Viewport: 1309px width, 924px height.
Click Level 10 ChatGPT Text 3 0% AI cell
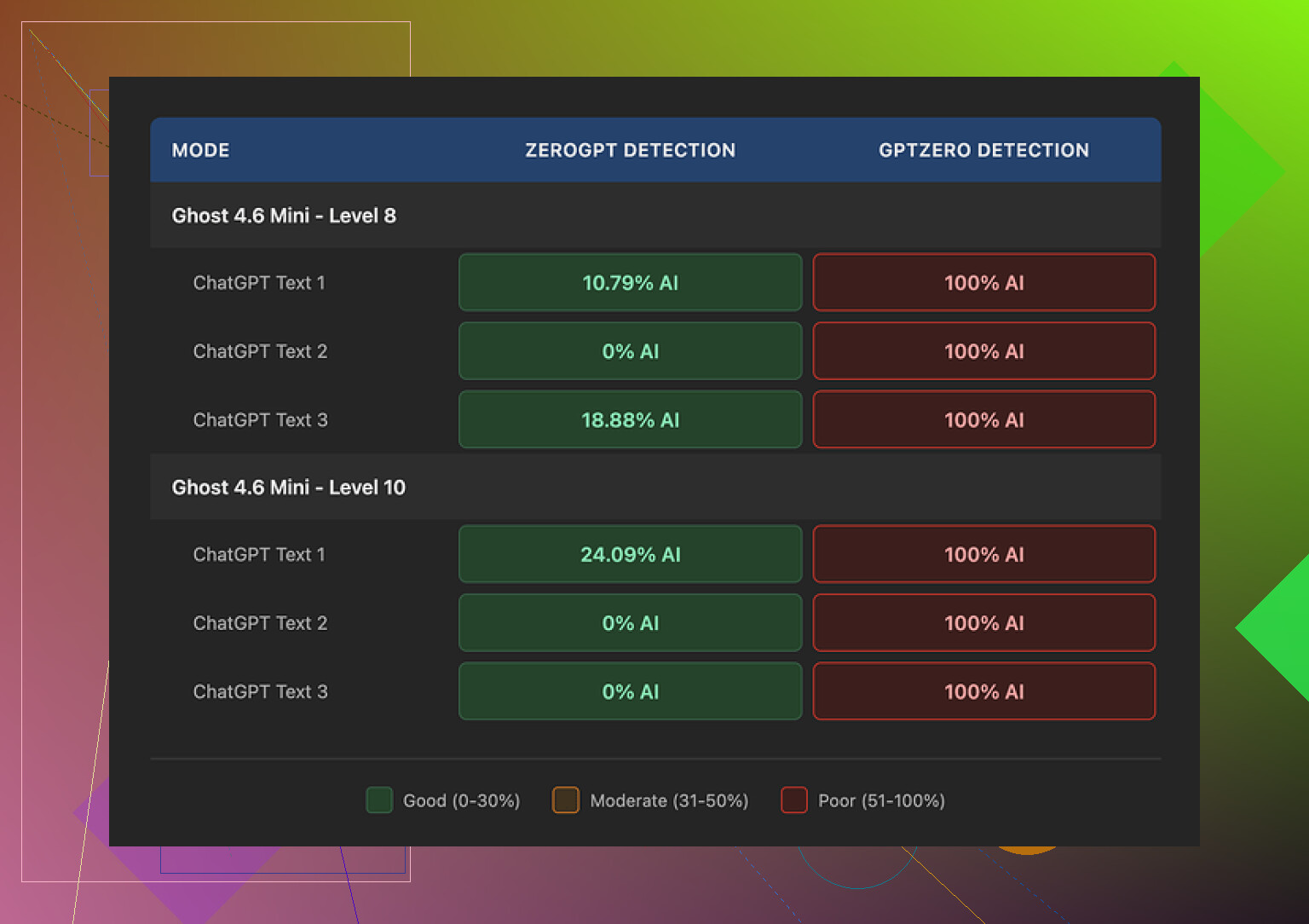[630, 692]
